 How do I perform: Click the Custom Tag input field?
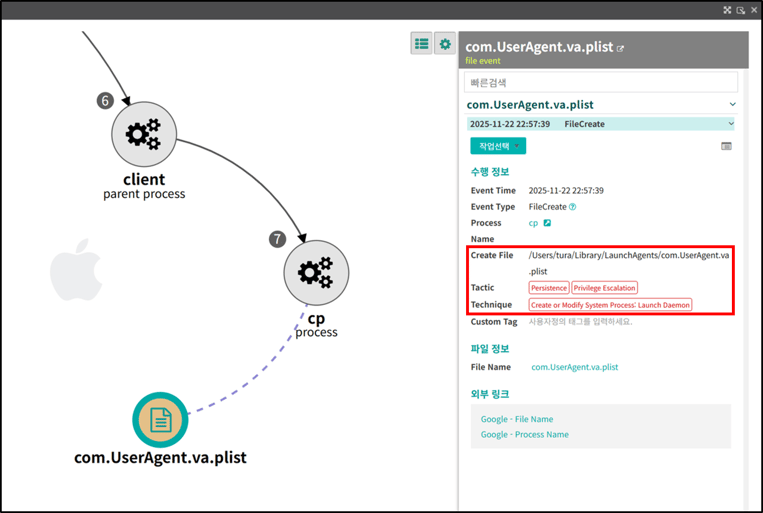[581, 322]
